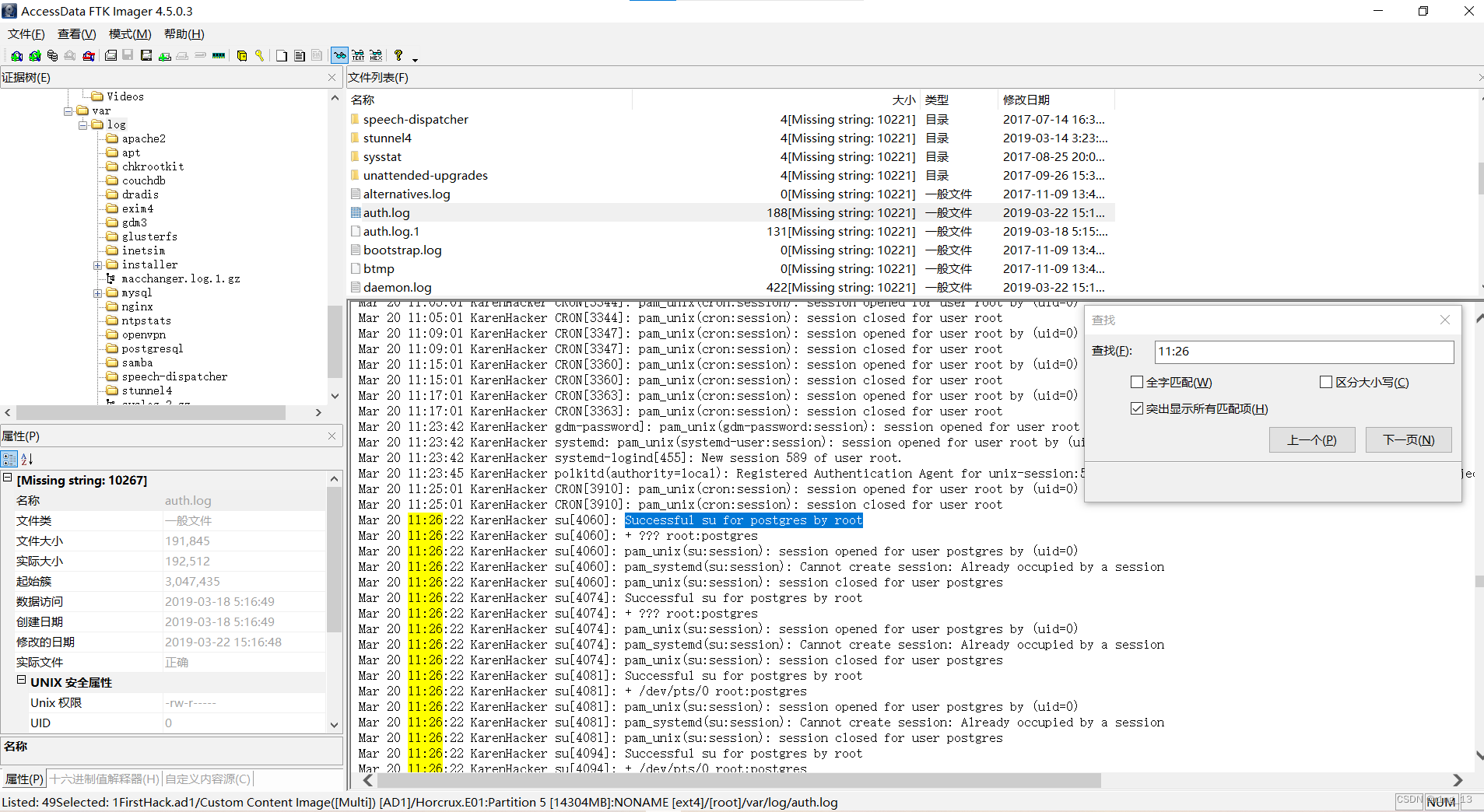This screenshot has width=1484, height=812.
Task: Close the 查找 dialog
Action: [1444, 320]
